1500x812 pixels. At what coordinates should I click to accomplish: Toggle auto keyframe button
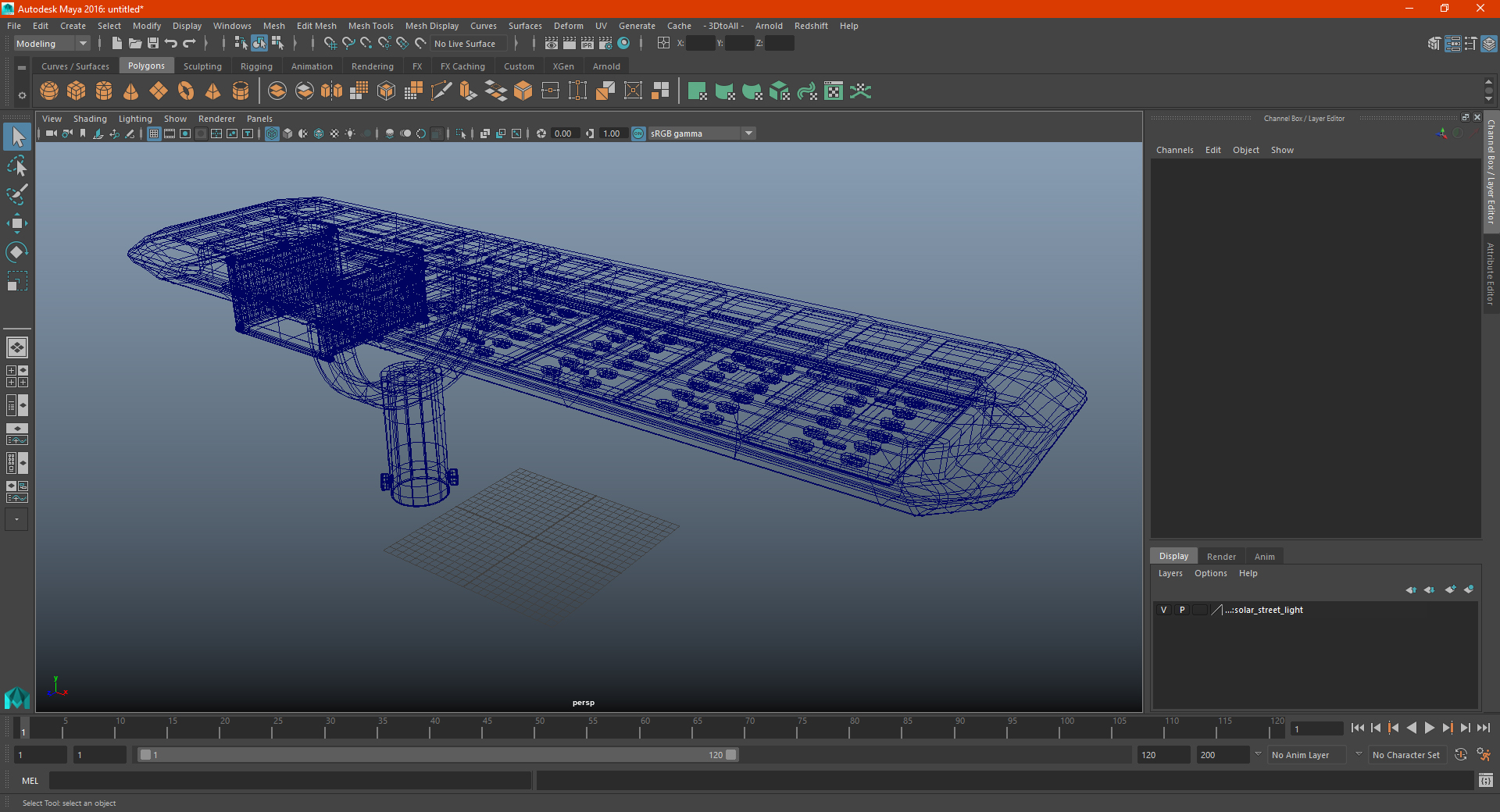pyautogui.click(x=1461, y=755)
